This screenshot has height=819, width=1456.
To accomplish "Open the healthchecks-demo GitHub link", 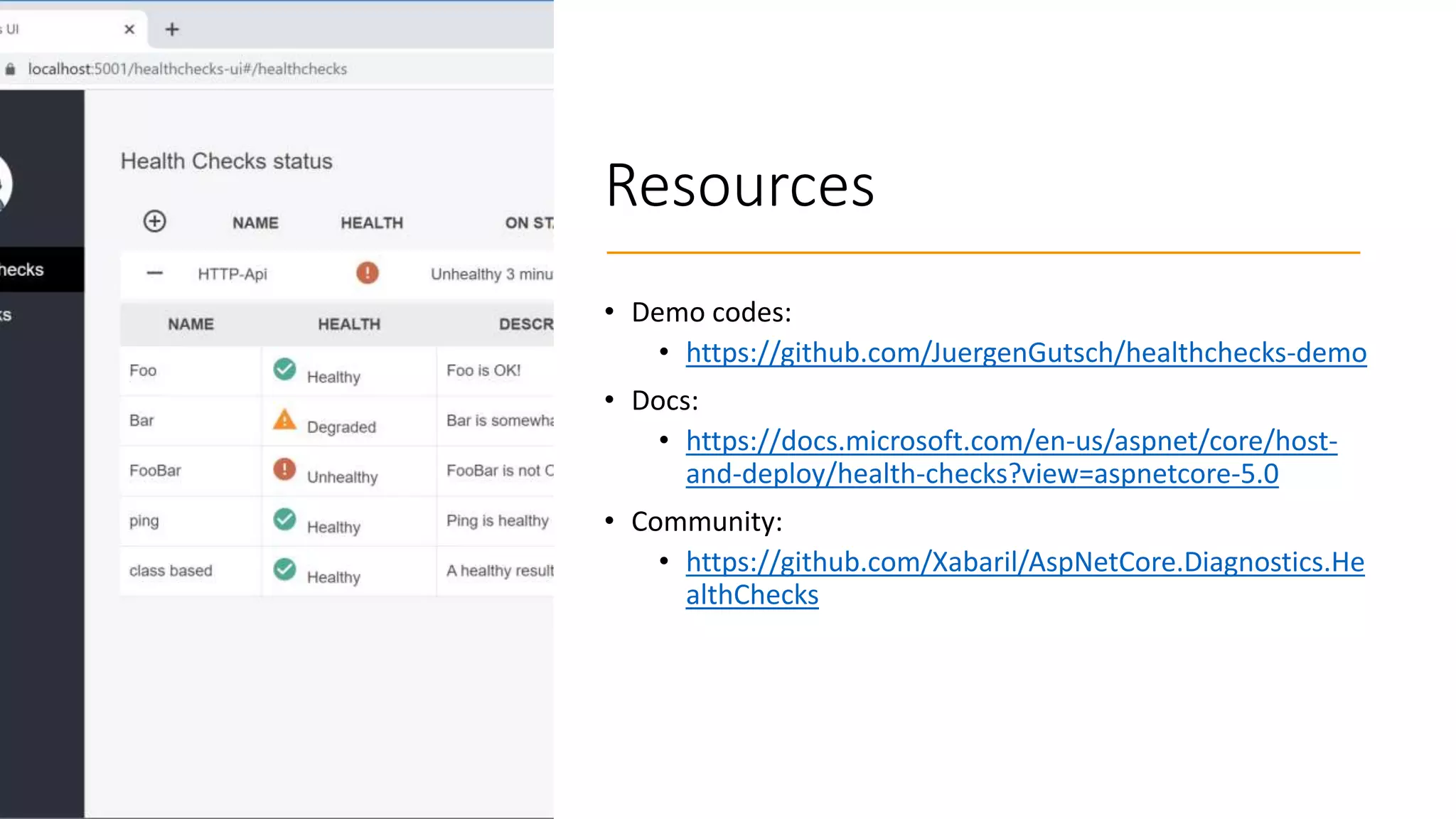I will pos(1026,353).
